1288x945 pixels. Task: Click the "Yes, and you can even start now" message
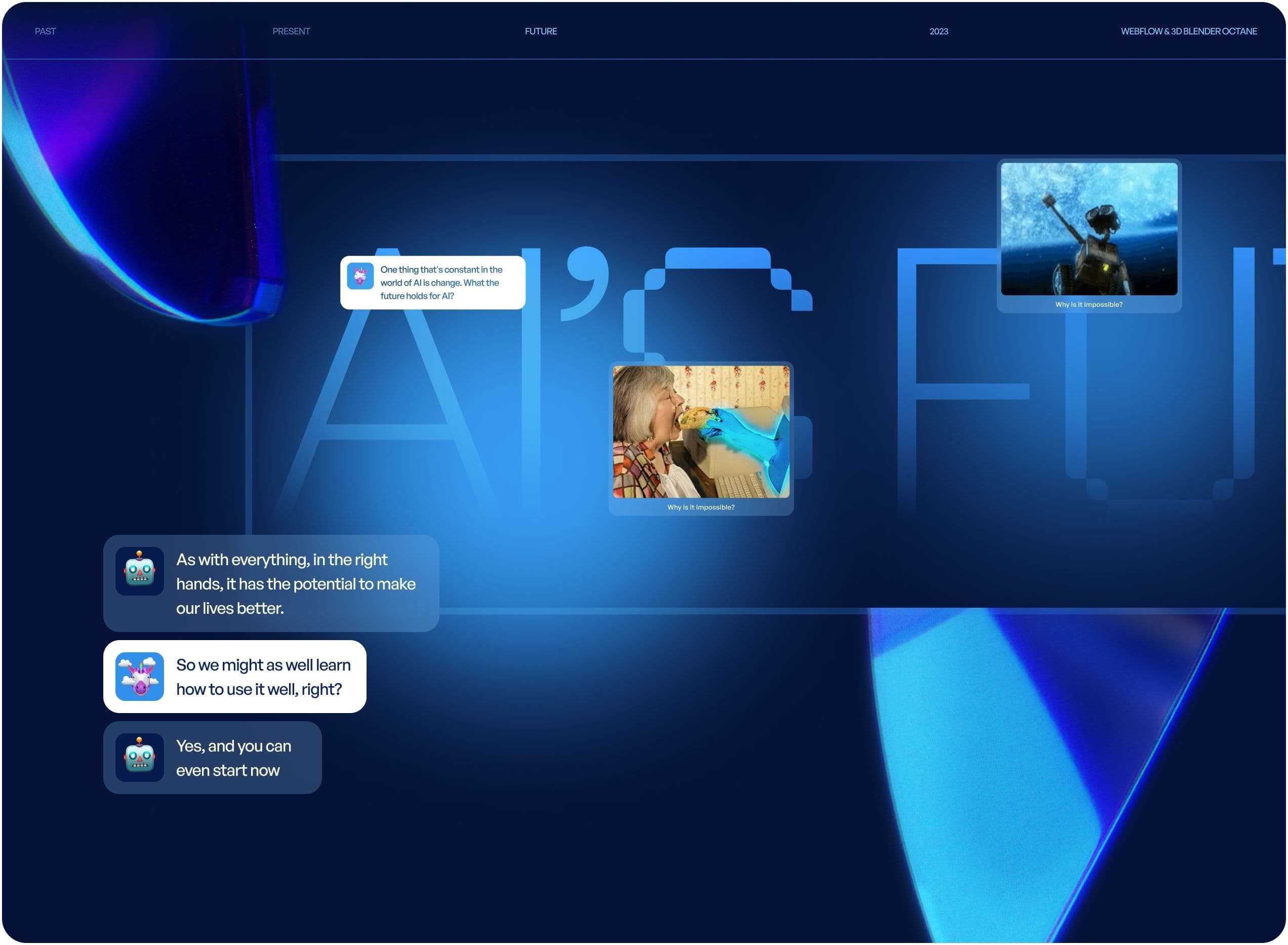click(233, 758)
